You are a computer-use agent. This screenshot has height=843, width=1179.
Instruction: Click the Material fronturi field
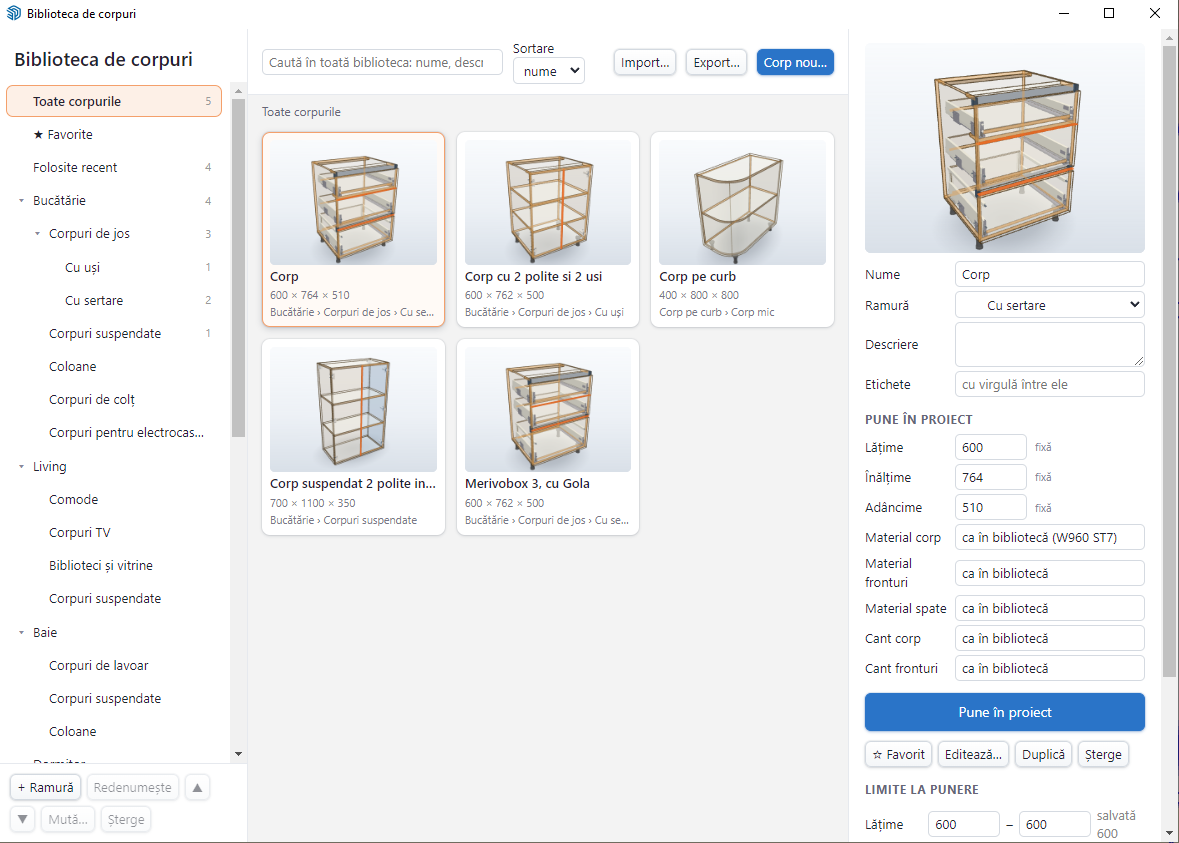click(x=1050, y=573)
